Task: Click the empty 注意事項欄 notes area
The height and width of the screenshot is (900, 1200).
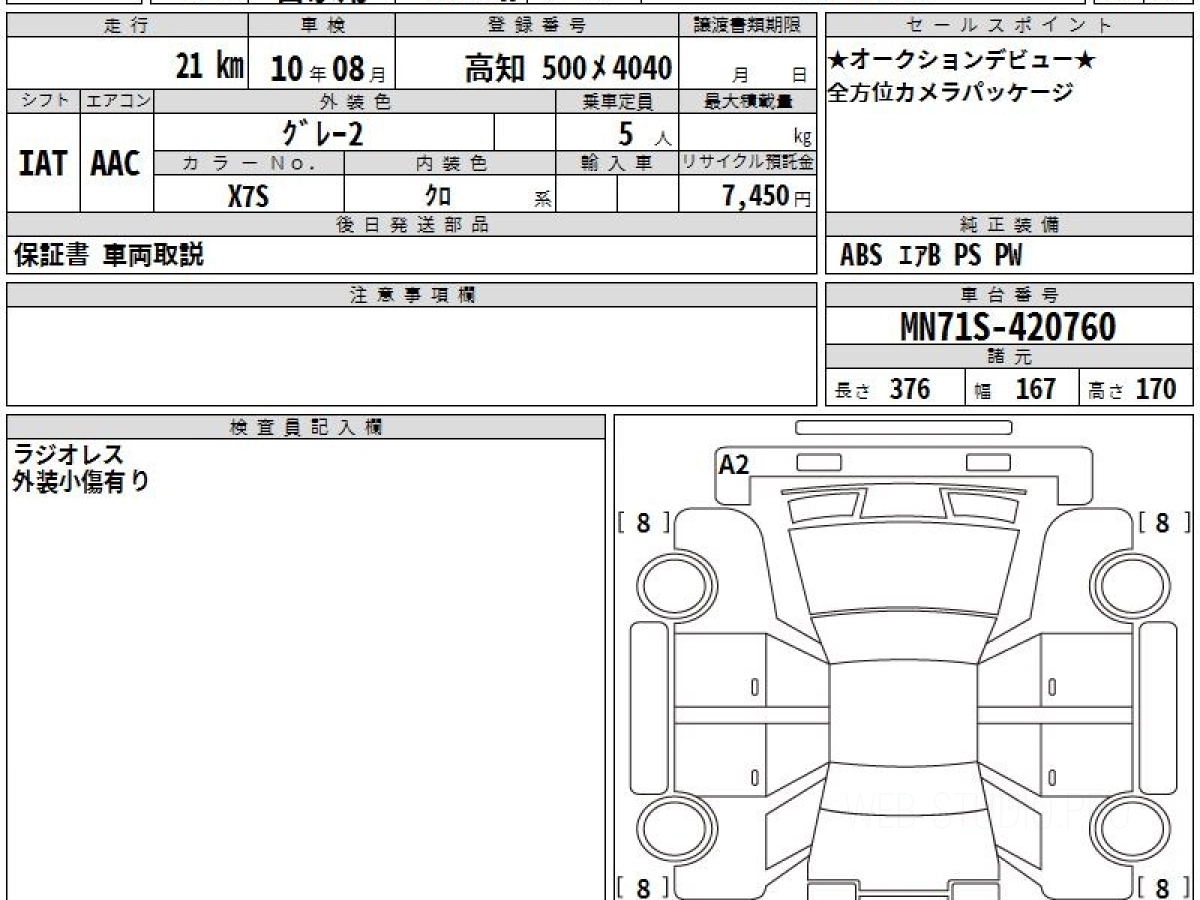Action: [411, 355]
